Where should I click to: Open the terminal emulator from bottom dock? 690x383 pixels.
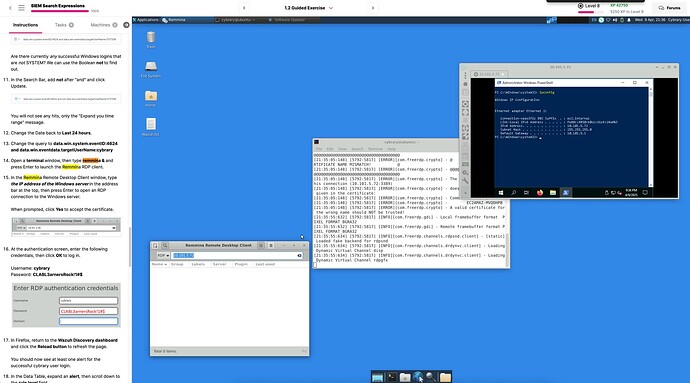(392, 377)
